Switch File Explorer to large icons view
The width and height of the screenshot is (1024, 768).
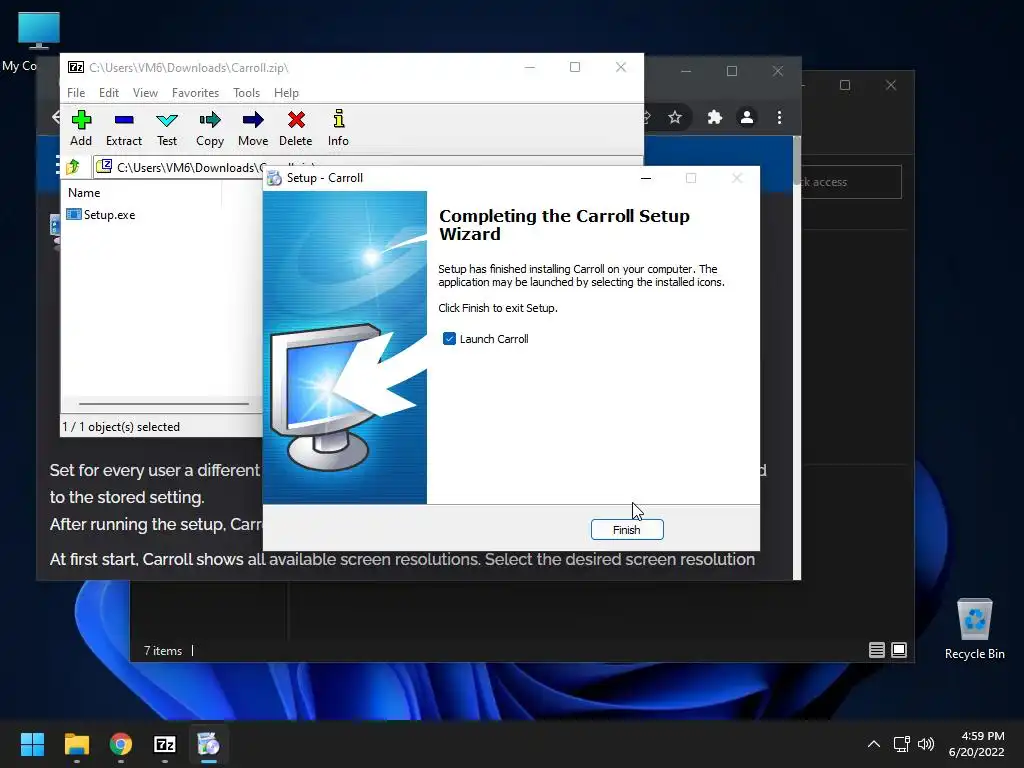coord(899,650)
